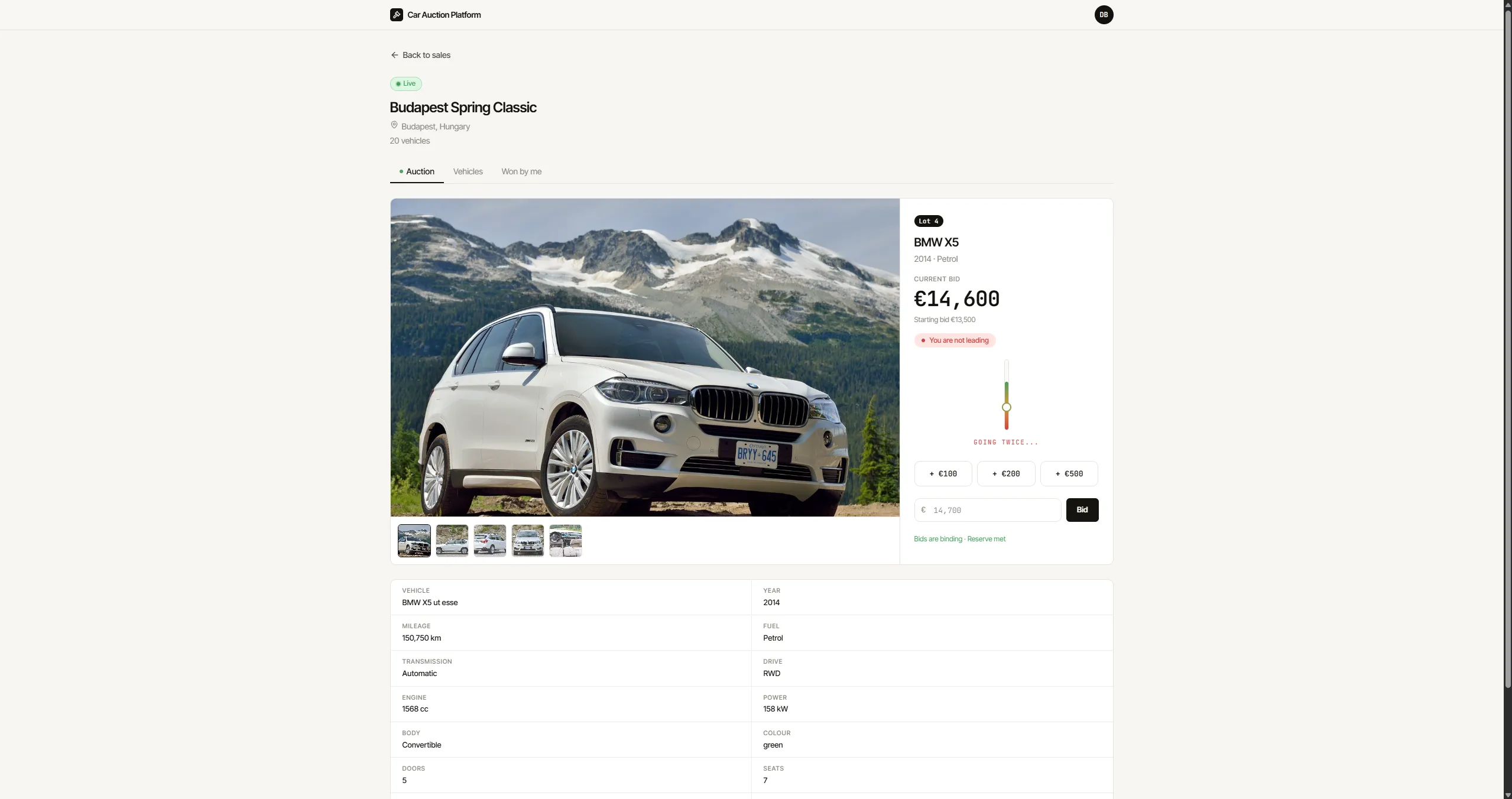Select the Auction tab

[x=417, y=171]
